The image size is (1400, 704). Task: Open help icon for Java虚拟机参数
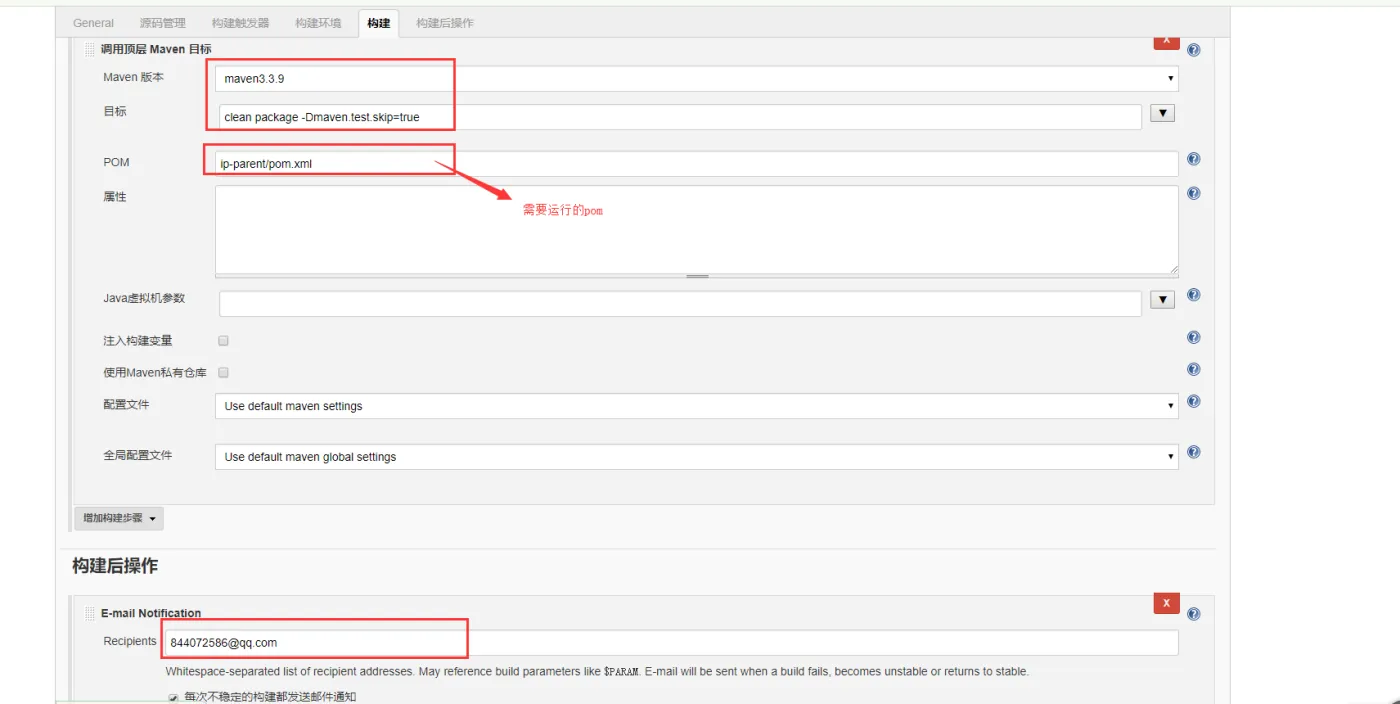click(x=1193, y=295)
